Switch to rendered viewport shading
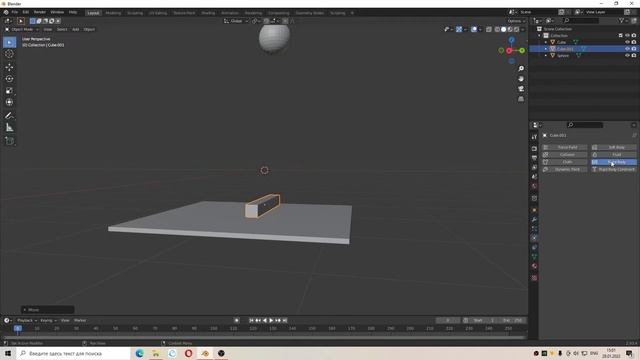 click(x=516, y=29)
